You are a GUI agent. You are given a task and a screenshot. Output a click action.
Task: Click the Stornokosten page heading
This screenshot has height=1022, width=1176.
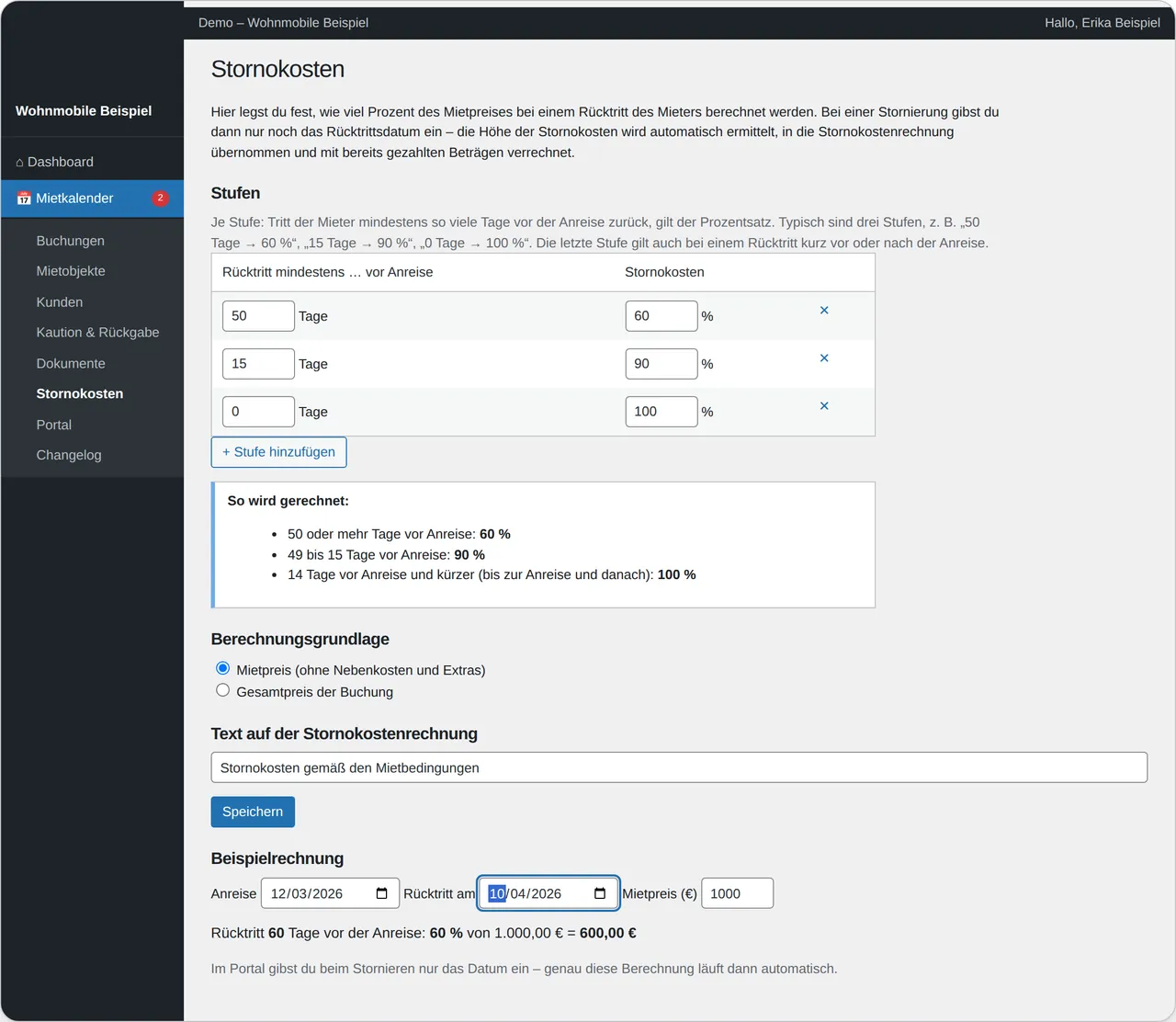click(x=277, y=69)
